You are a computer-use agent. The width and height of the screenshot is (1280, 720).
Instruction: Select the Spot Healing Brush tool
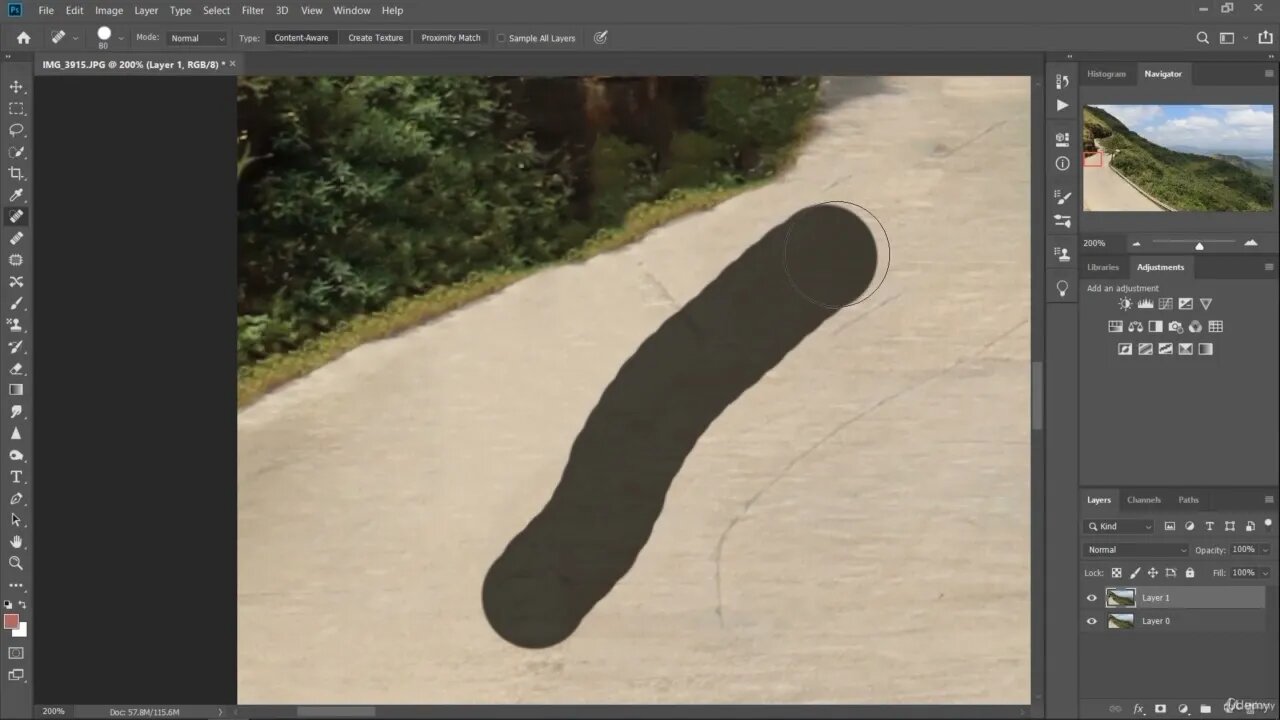(16, 217)
